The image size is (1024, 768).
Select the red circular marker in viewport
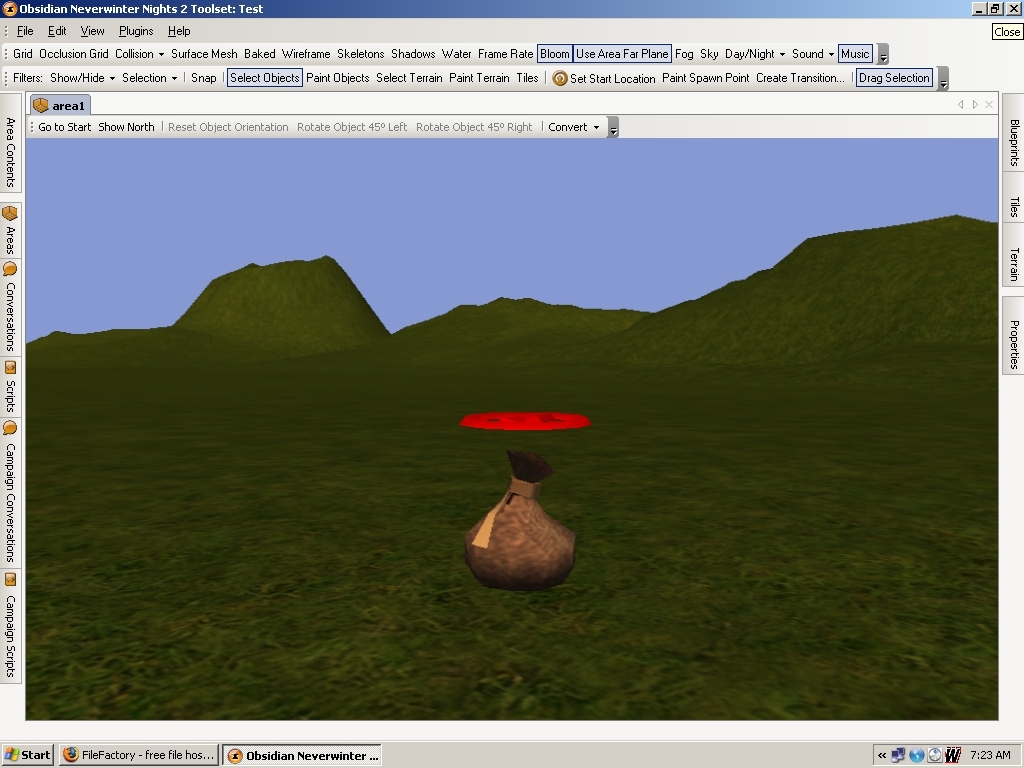[x=525, y=421]
